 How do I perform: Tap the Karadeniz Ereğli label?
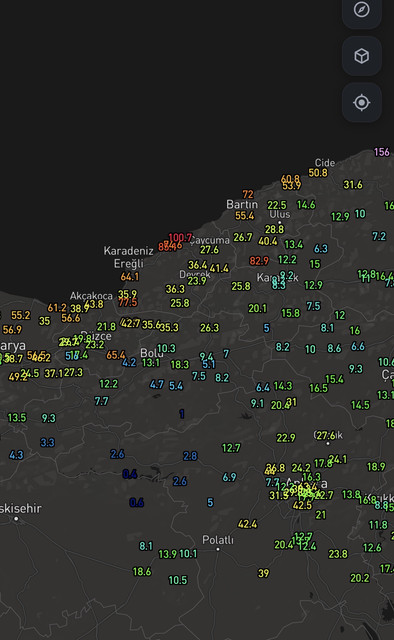point(129,257)
